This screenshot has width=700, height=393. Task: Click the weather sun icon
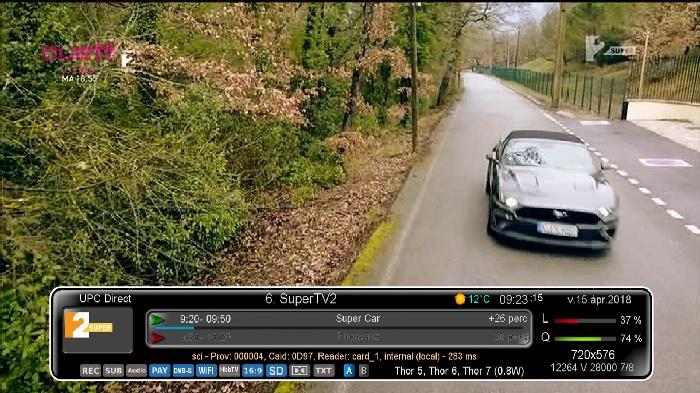pos(460,299)
